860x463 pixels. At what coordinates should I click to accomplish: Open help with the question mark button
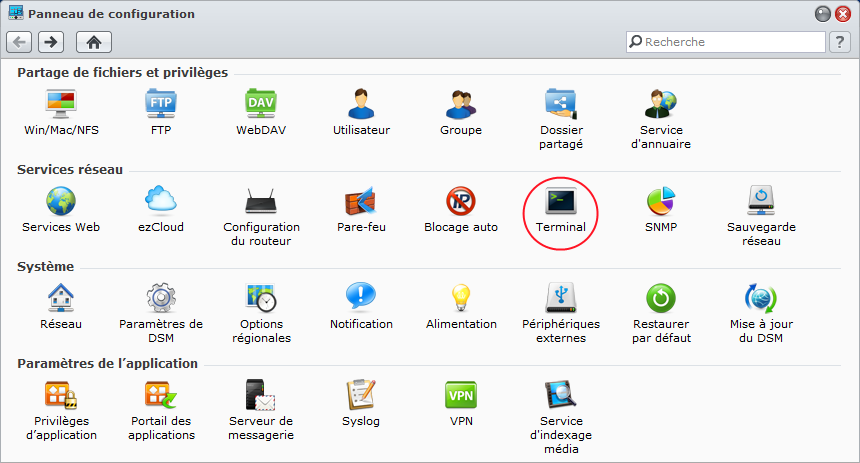pyautogui.click(x=840, y=42)
